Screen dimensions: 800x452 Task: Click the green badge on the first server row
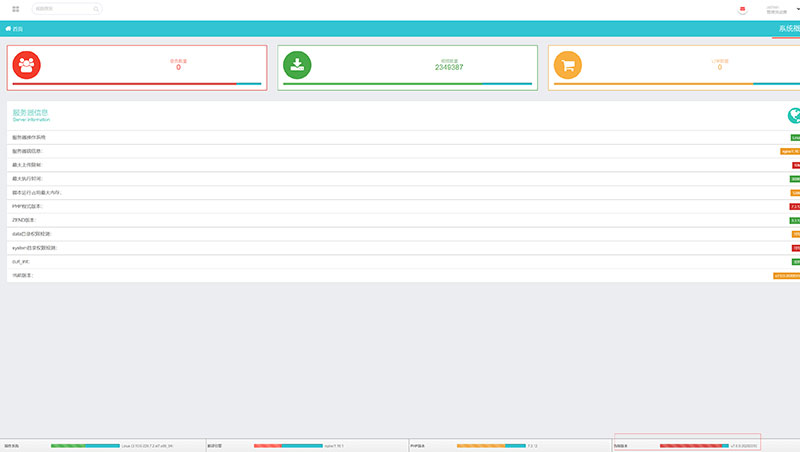(x=795, y=137)
